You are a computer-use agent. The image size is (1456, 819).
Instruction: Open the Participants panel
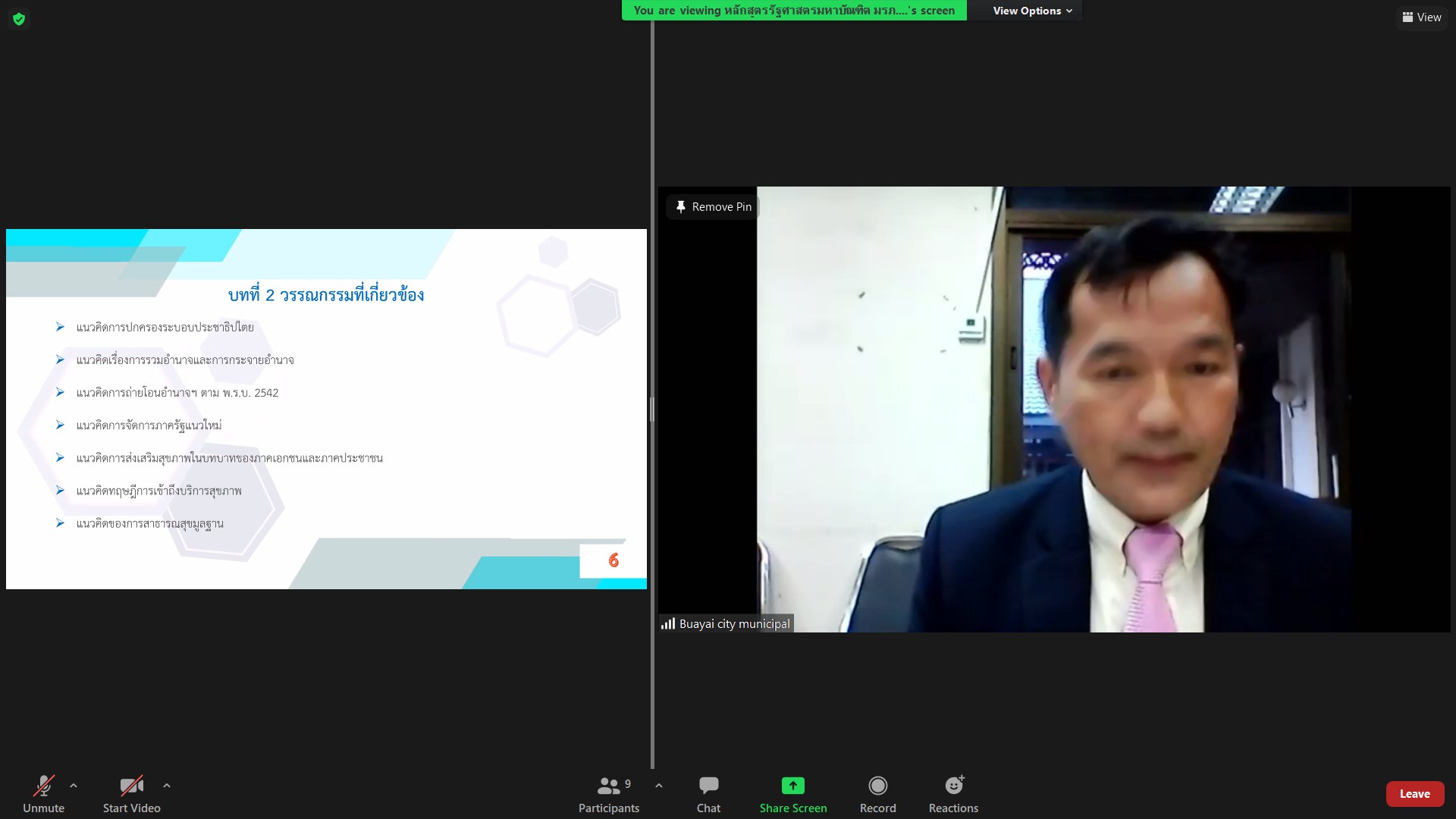point(608,793)
